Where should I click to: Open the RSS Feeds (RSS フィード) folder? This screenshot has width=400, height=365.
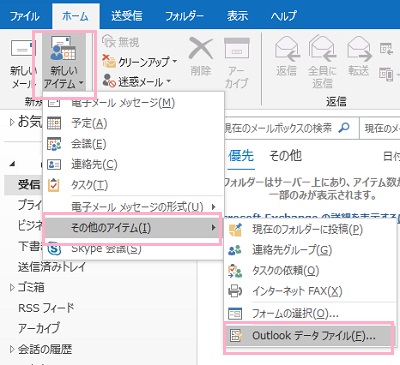46,308
